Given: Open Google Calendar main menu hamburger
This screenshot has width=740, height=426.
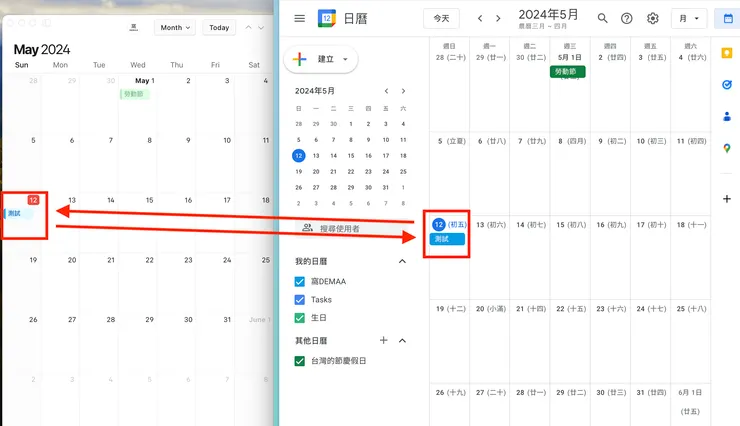Looking at the screenshot, I should [299, 18].
